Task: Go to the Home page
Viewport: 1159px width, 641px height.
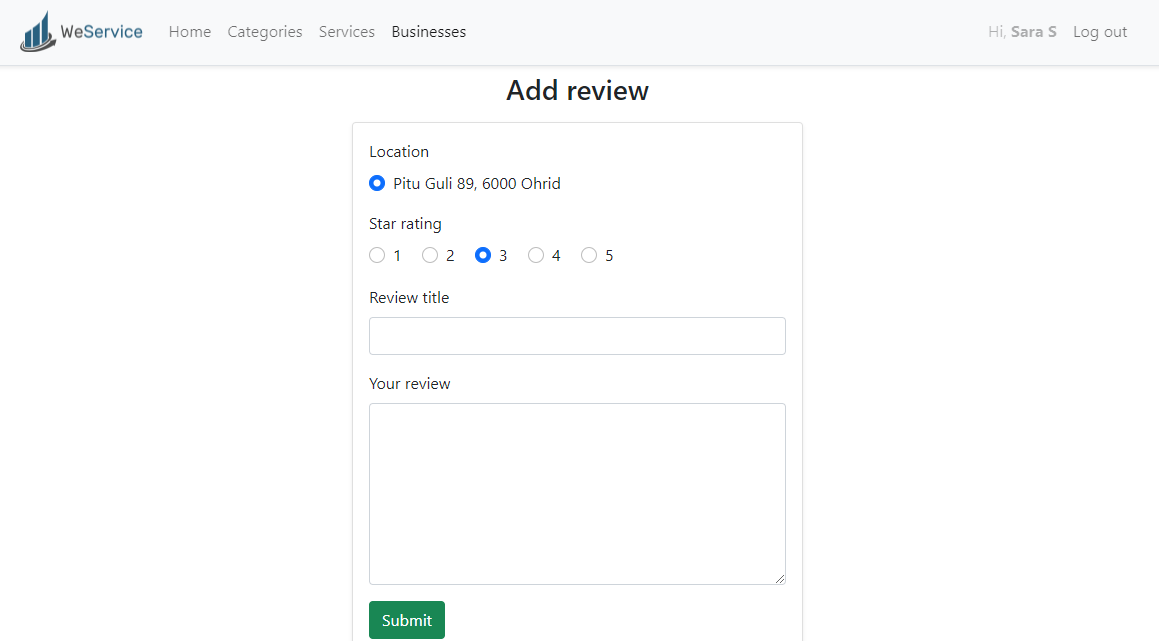Action: tap(190, 32)
